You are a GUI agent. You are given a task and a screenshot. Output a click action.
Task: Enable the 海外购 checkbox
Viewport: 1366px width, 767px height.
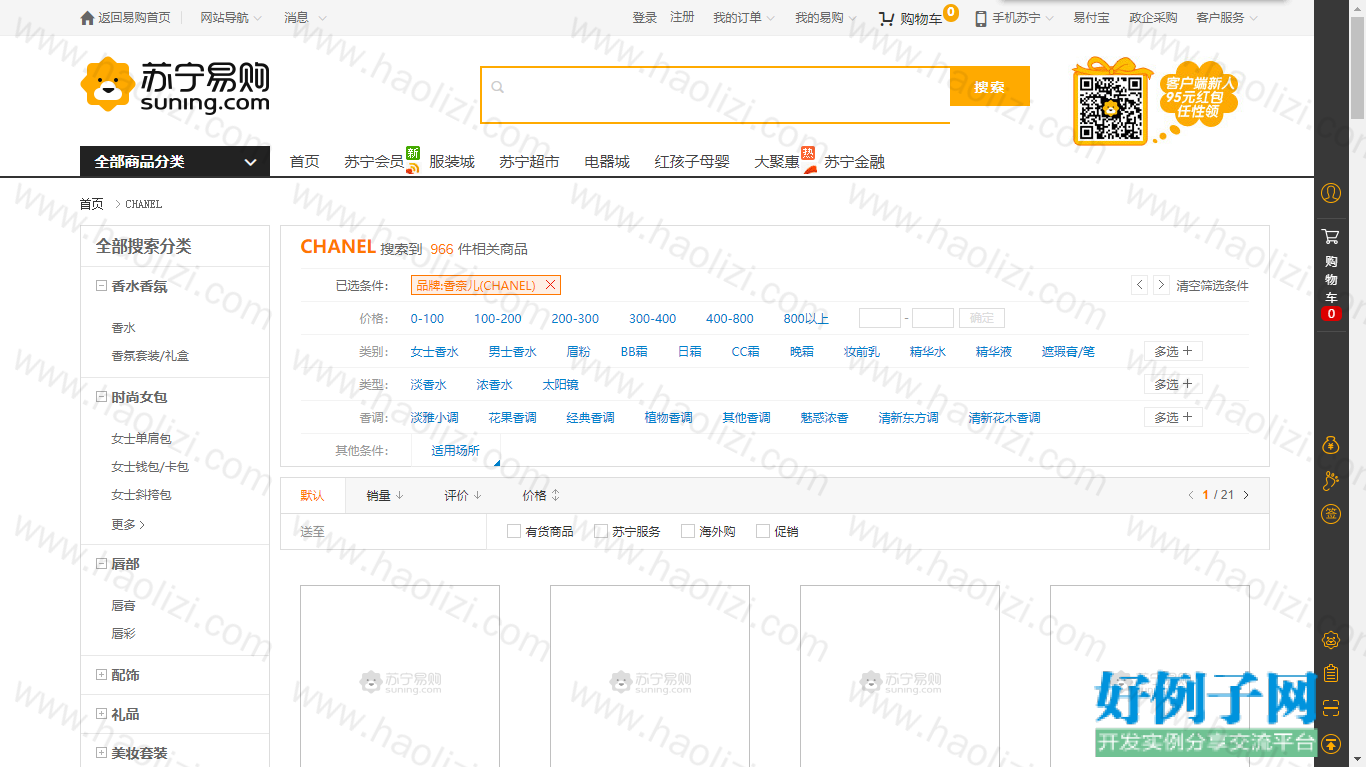(688, 531)
